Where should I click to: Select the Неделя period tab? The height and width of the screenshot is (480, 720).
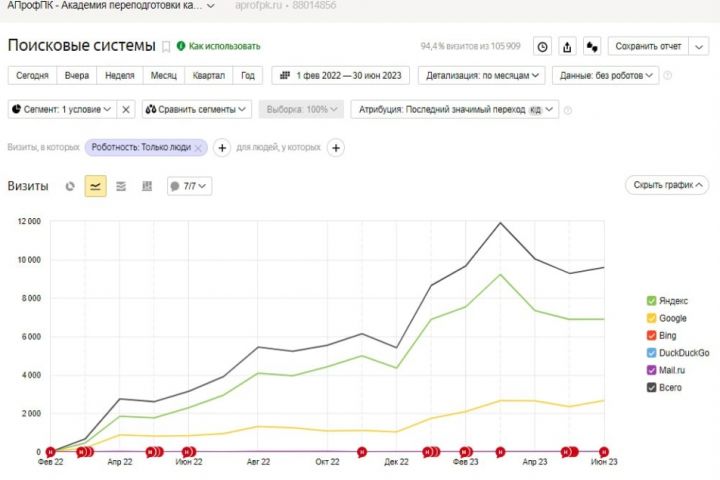tap(119, 75)
